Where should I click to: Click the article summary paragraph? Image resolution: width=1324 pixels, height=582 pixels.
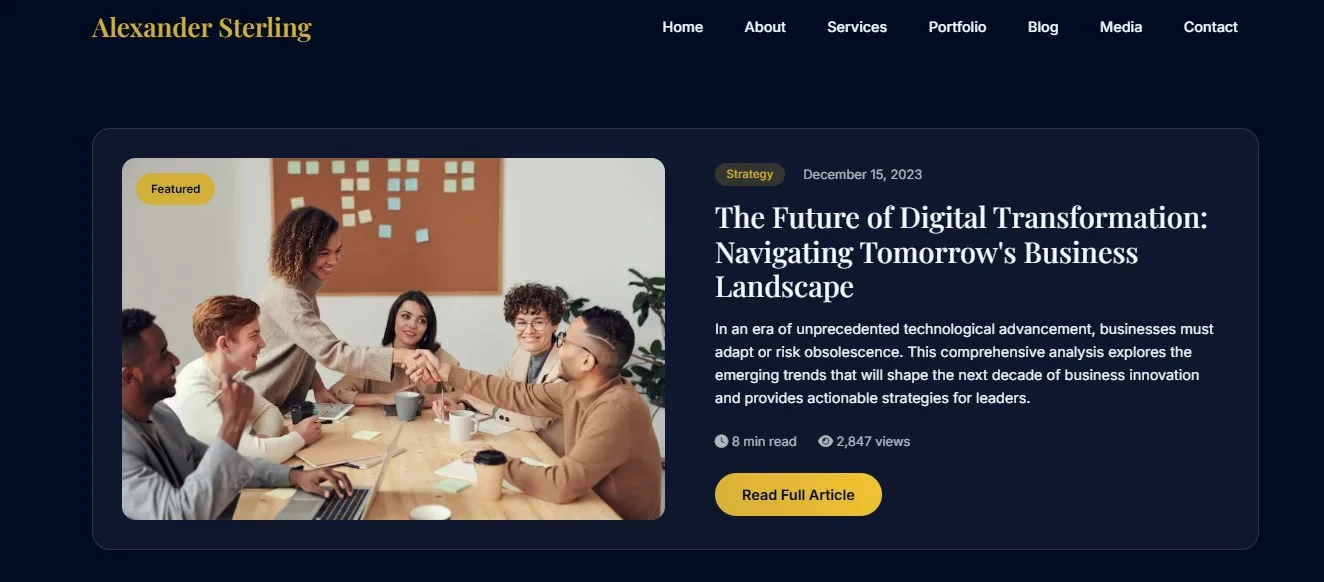964,363
